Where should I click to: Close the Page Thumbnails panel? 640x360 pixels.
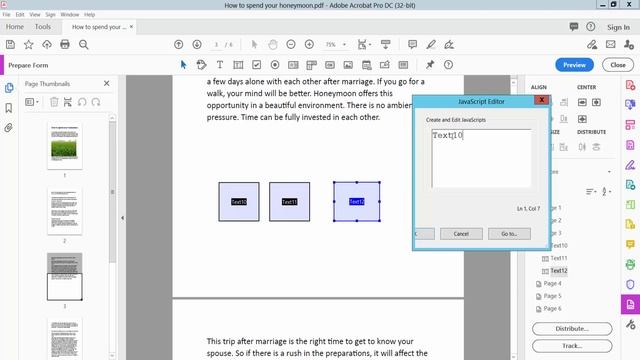(107, 83)
